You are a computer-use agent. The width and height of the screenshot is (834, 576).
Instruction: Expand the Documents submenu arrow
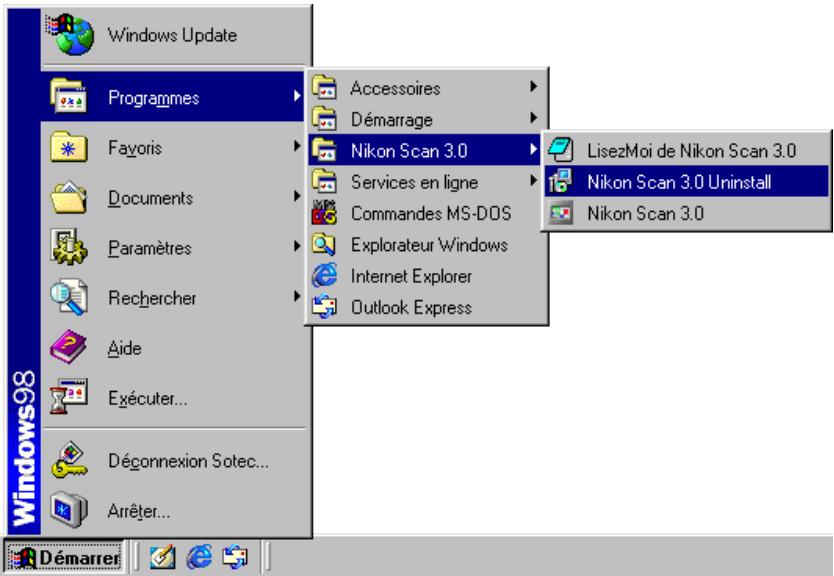(297, 196)
